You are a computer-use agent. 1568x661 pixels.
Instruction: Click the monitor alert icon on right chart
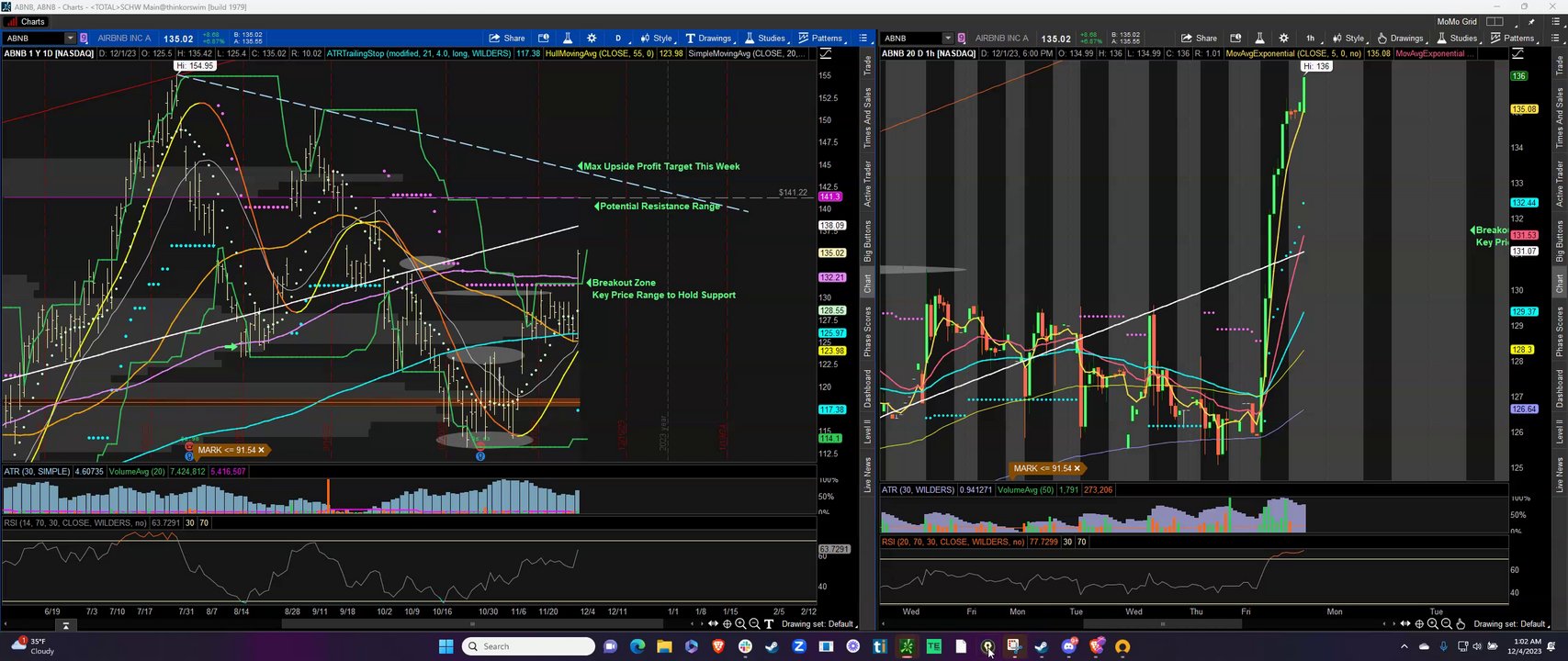pos(1235,38)
